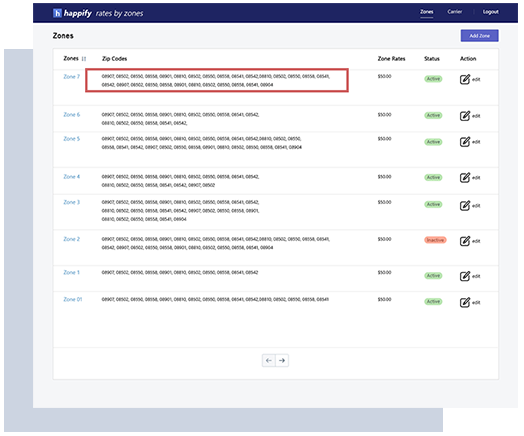Click the edit icon for Zone 1
The image size is (524, 436).
(x=465, y=276)
